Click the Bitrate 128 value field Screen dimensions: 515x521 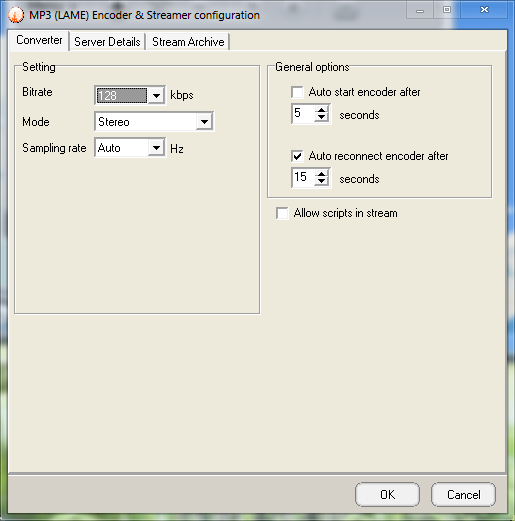[122, 96]
